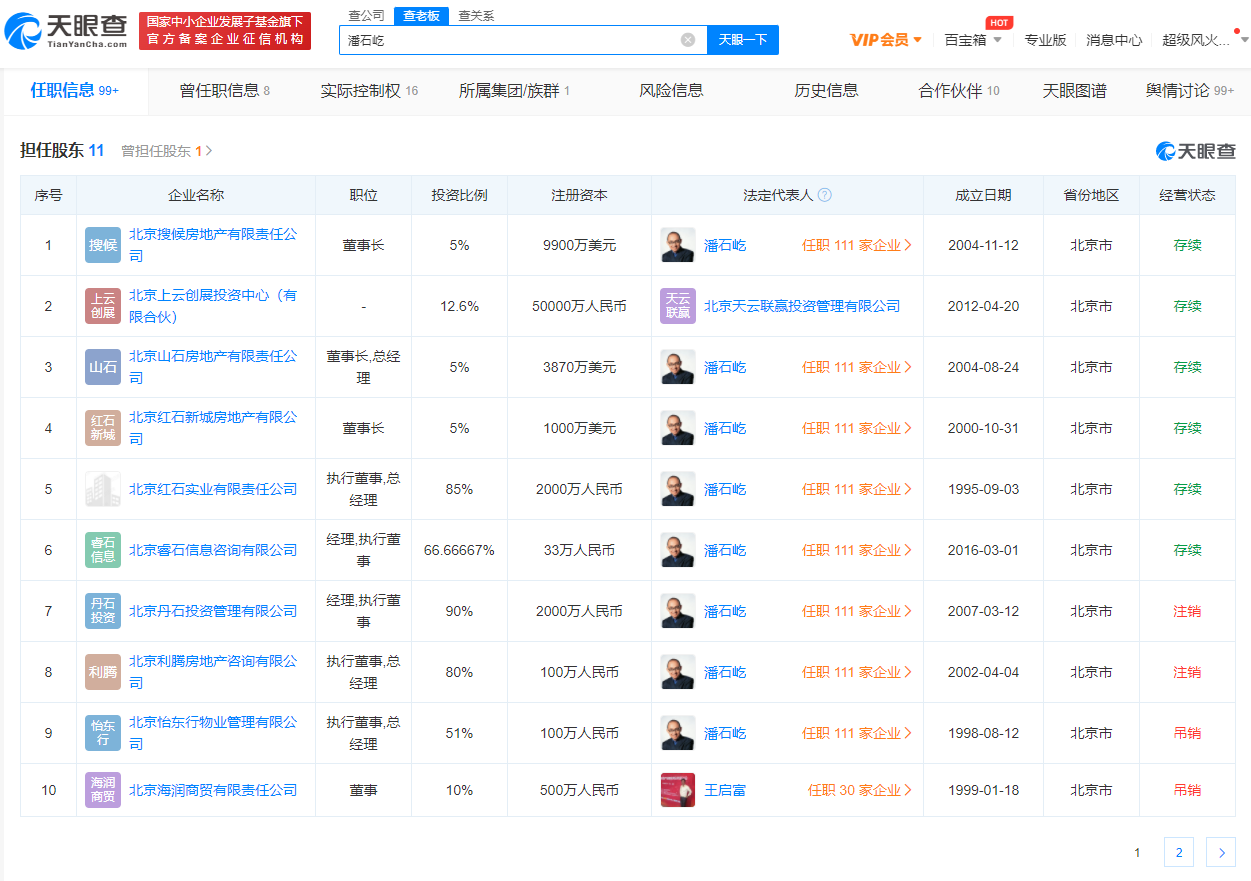Open the 历史信息 tab
The height and width of the screenshot is (881, 1251).
tap(826, 91)
